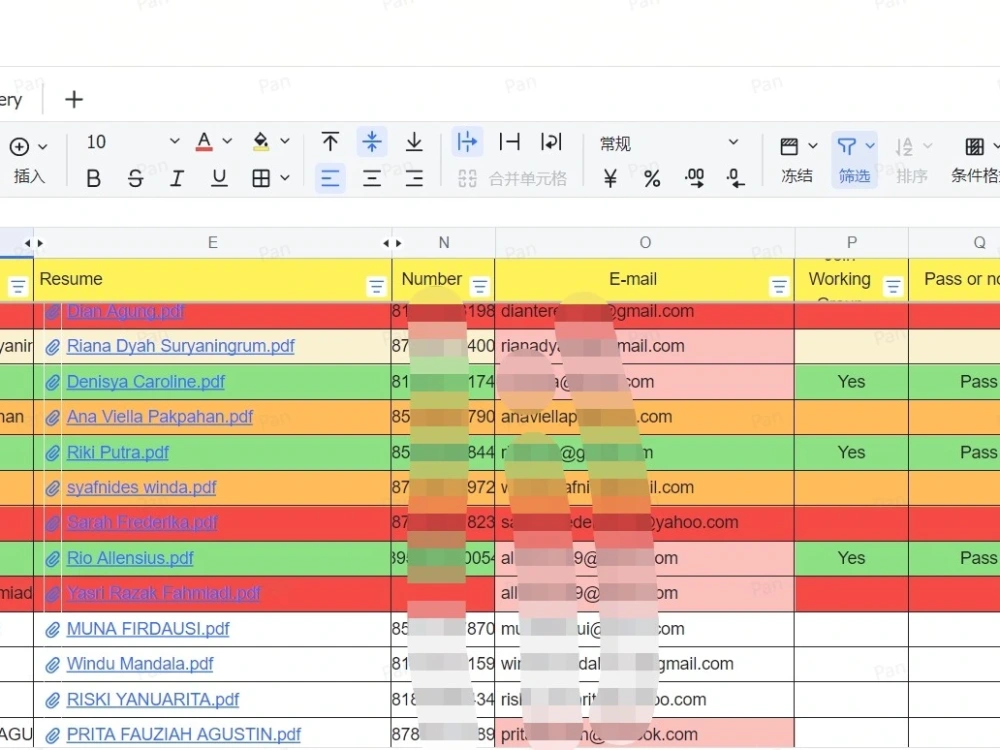
Task: Open the Resume column filter
Action: pyautogui.click(x=376, y=287)
